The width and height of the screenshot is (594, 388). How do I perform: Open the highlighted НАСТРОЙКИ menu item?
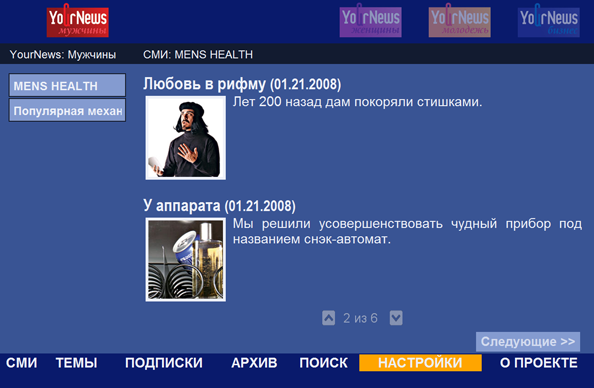tap(420, 363)
